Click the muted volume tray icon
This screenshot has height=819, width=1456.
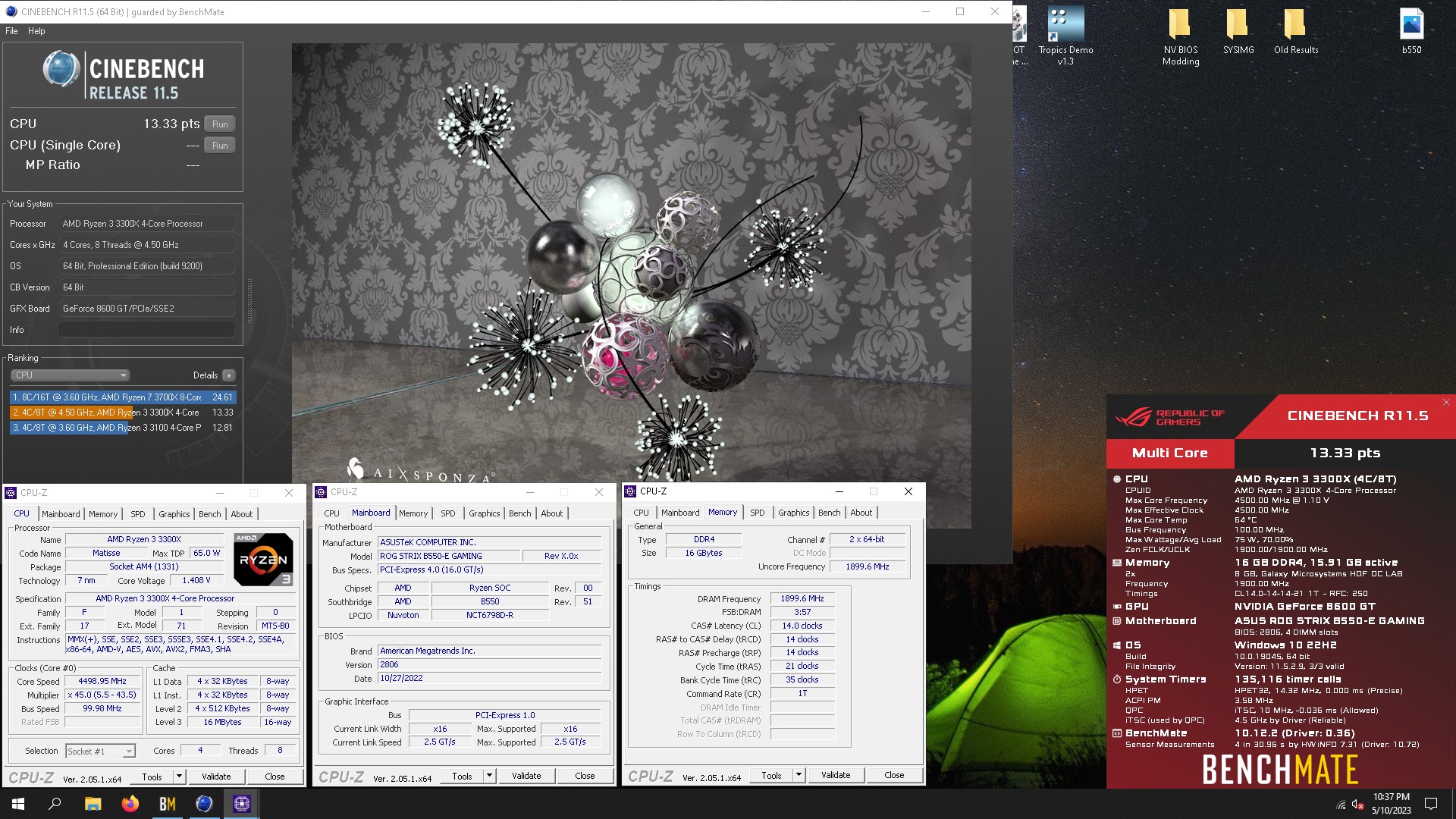pyautogui.click(x=1357, y=805)
